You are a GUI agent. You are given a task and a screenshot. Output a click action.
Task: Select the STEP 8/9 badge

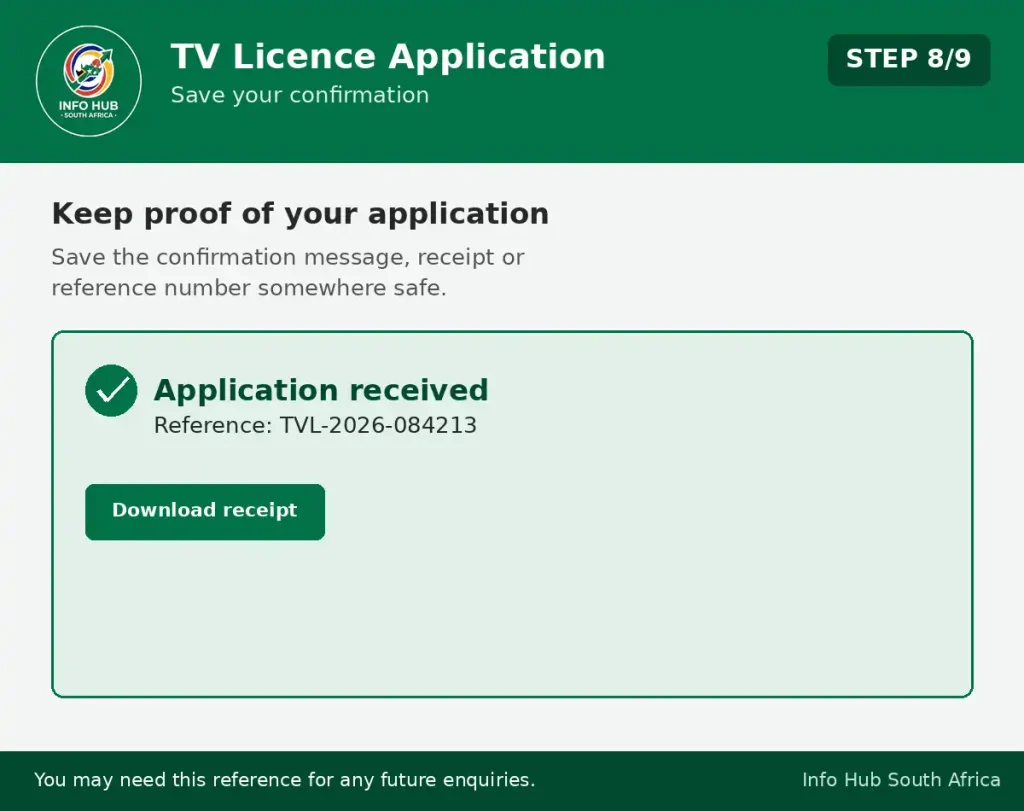[908, 59]
